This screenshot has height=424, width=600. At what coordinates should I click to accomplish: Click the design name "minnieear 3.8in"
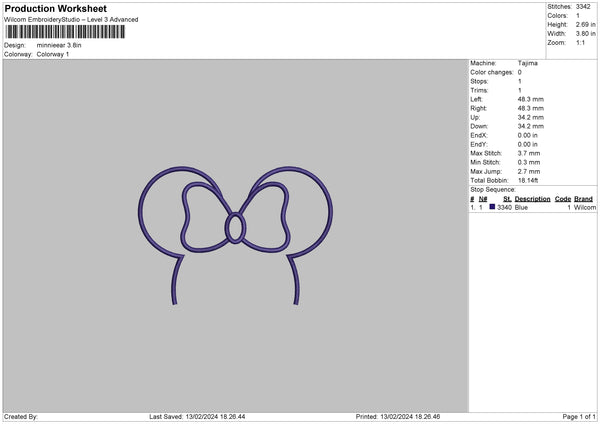point(59,45)
